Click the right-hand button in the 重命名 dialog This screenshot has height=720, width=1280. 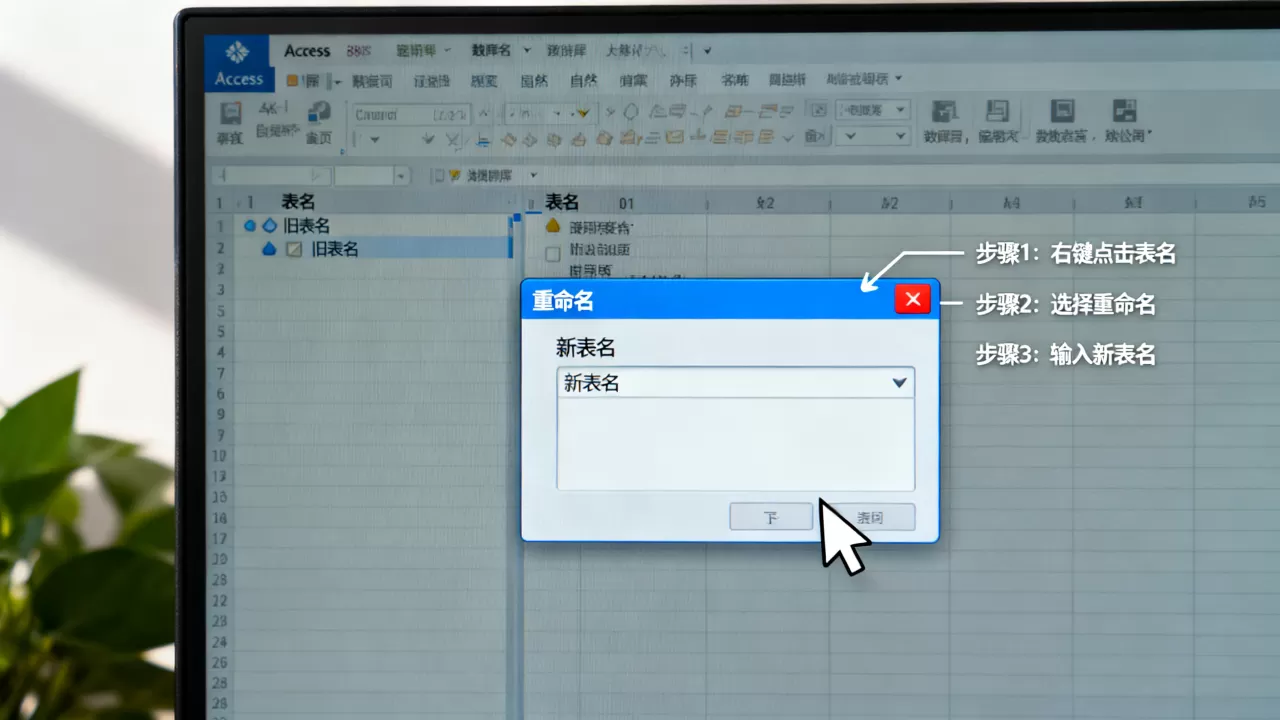[x=872, y=517]
